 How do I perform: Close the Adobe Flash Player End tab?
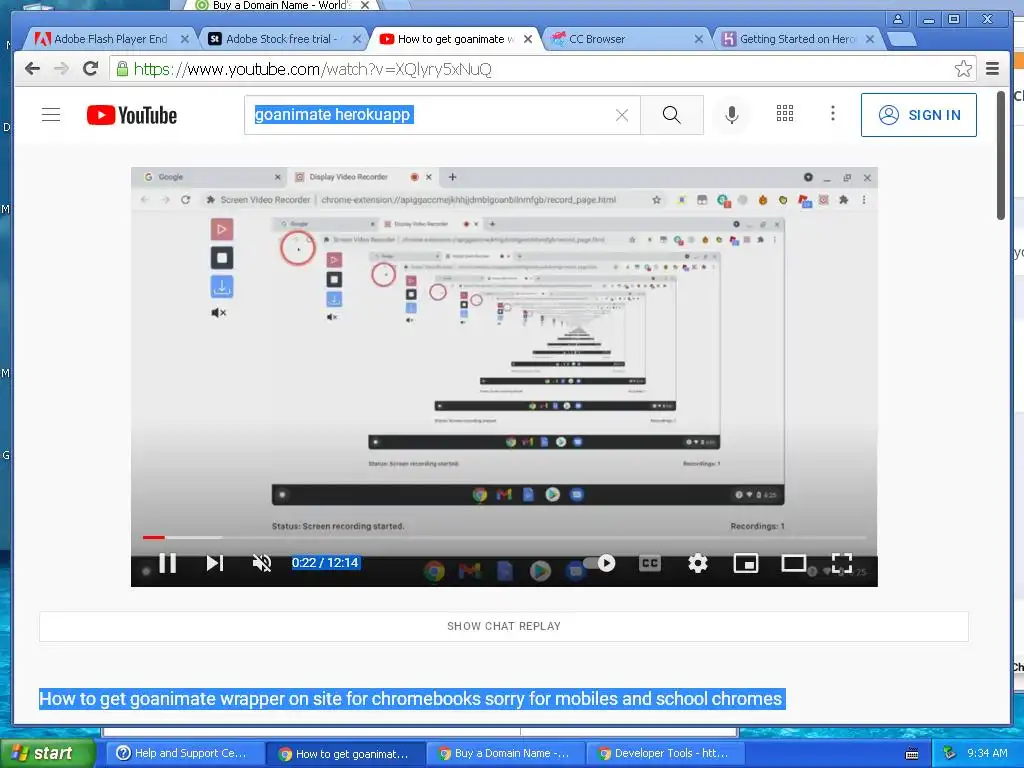coord(185,39)
